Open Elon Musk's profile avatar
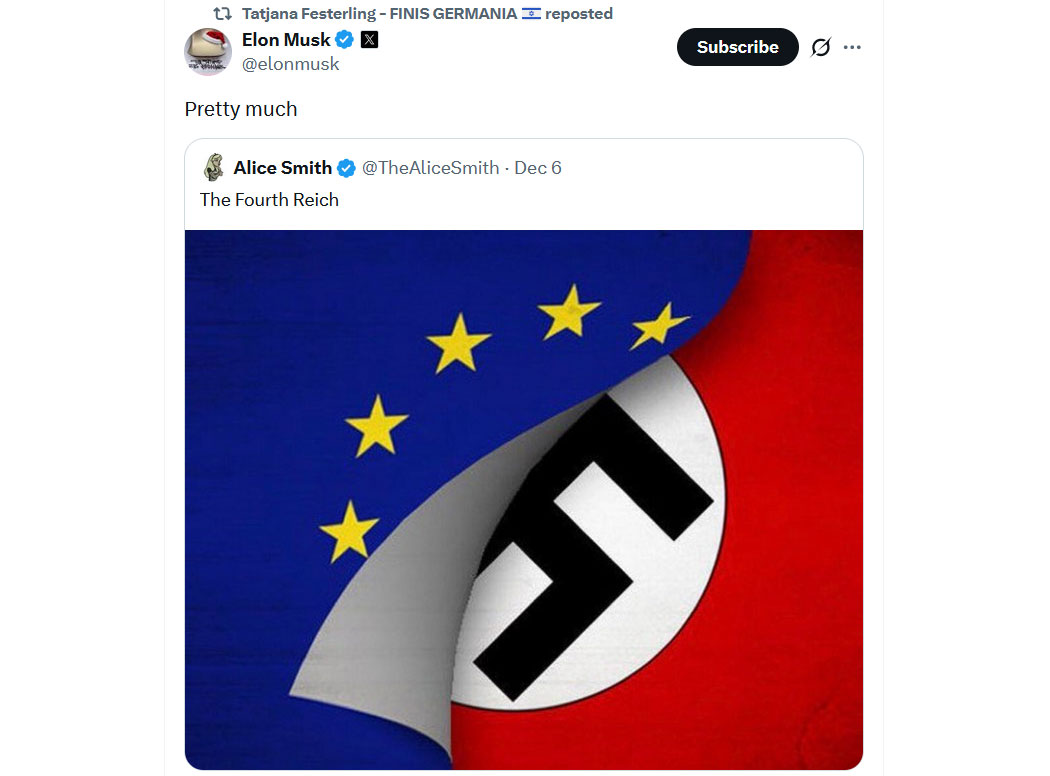Viewport: 1050px width, 776px height. click(208, 51)
